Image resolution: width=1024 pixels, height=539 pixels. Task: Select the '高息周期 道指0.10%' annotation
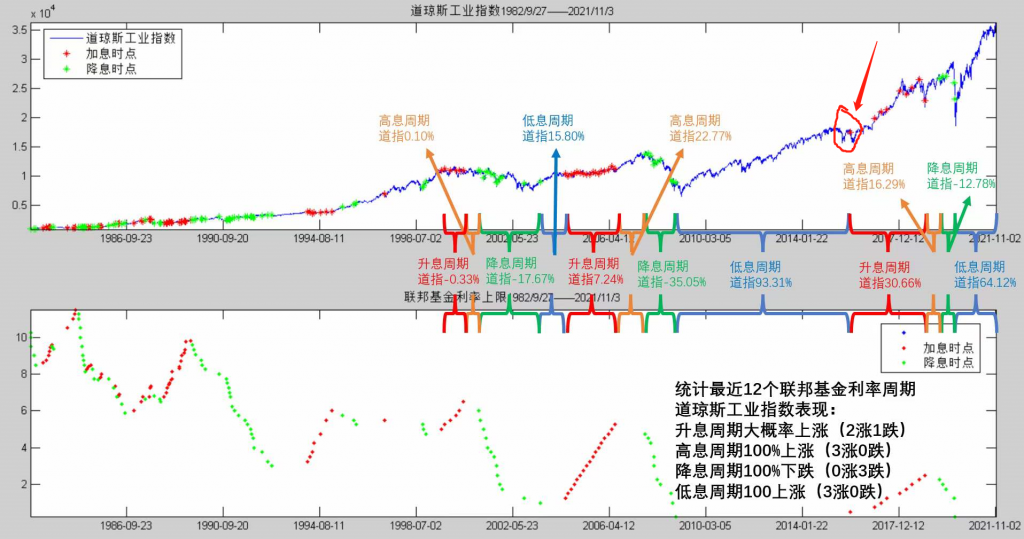pos(406,128)
